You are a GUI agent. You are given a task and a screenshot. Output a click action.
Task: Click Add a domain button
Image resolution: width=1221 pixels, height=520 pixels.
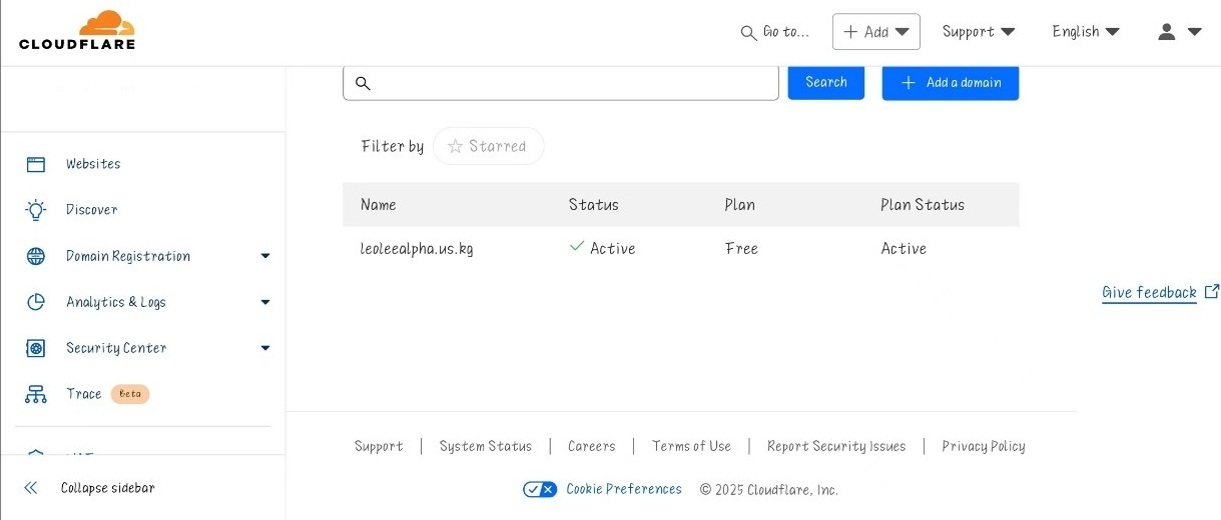(950, 83)
